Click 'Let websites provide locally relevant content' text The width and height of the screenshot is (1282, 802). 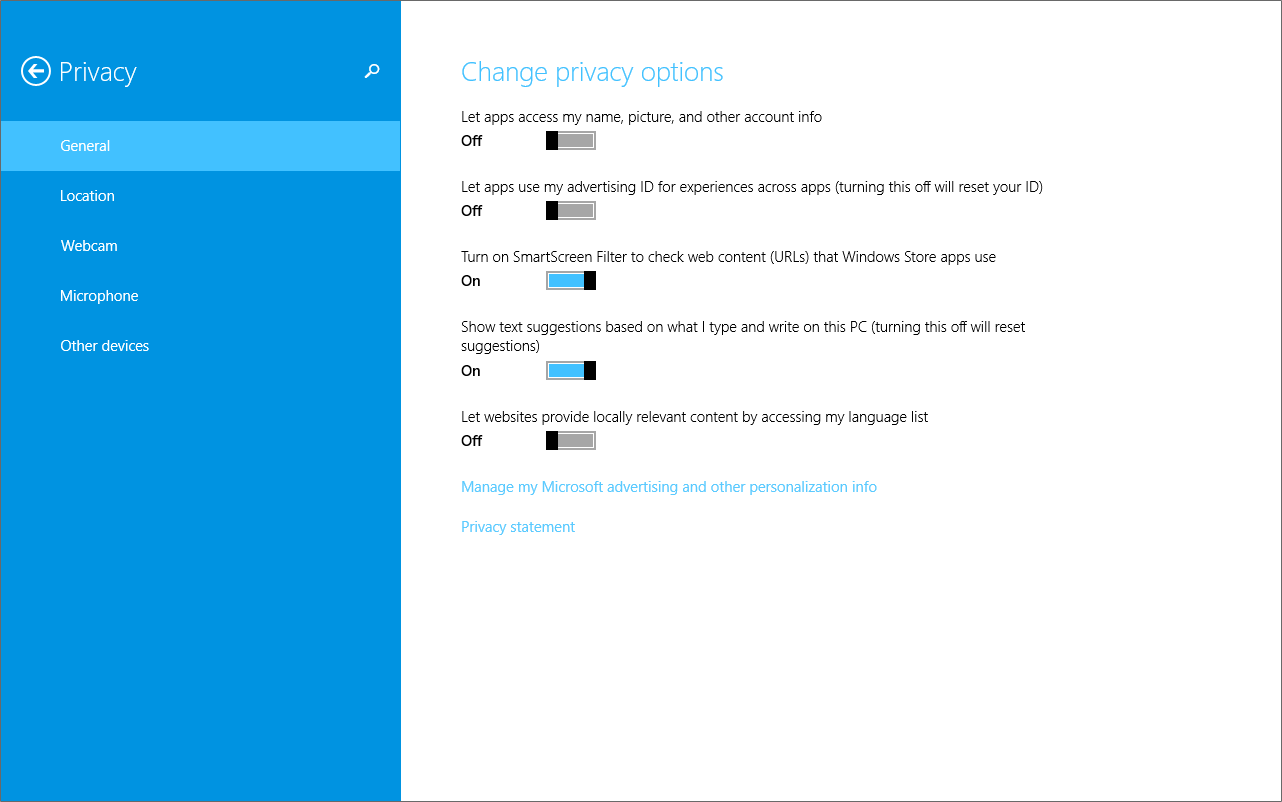[x=694, y=417]
